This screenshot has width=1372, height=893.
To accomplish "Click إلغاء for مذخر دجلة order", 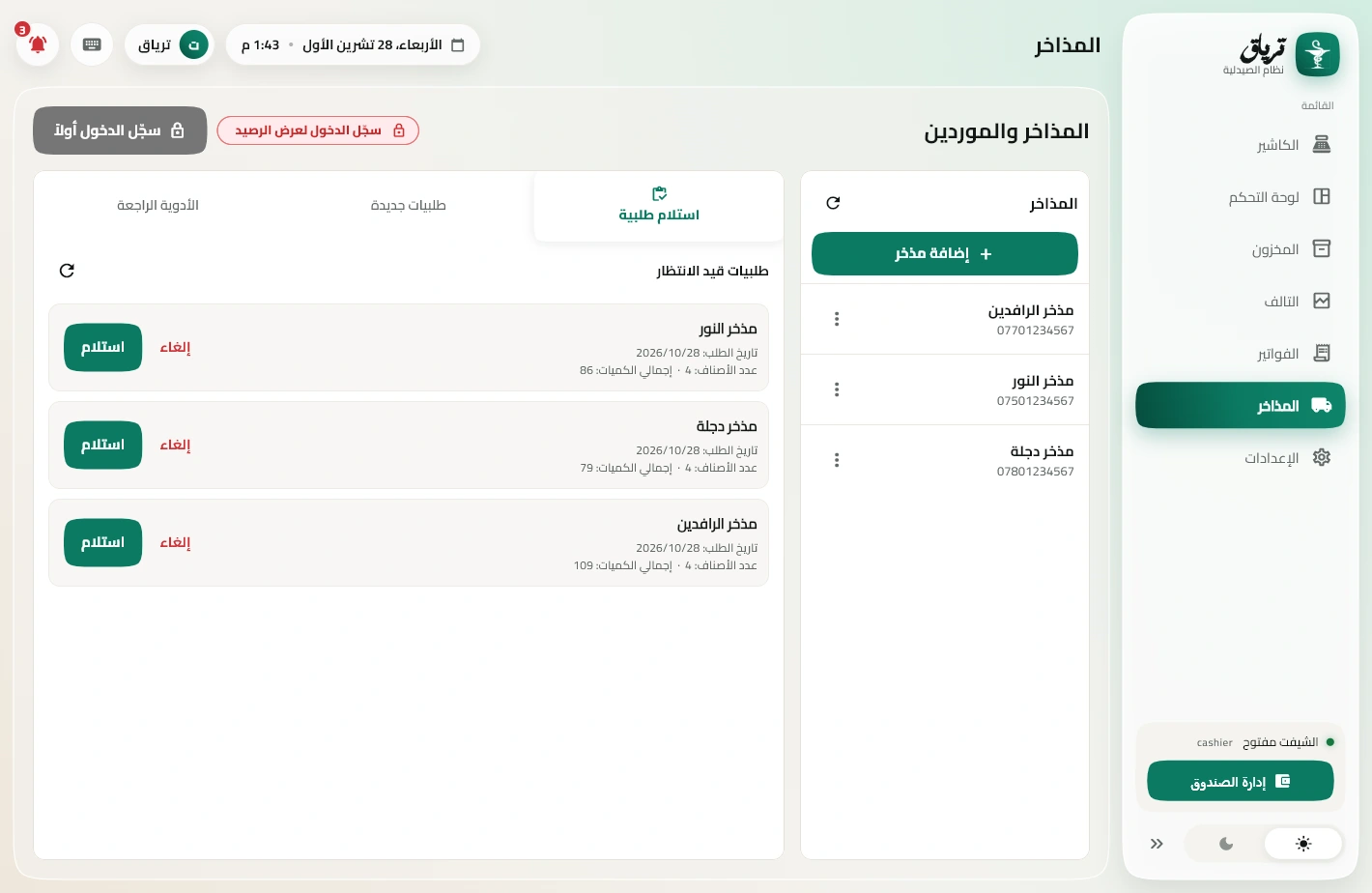I will click(x=175, y=445).
